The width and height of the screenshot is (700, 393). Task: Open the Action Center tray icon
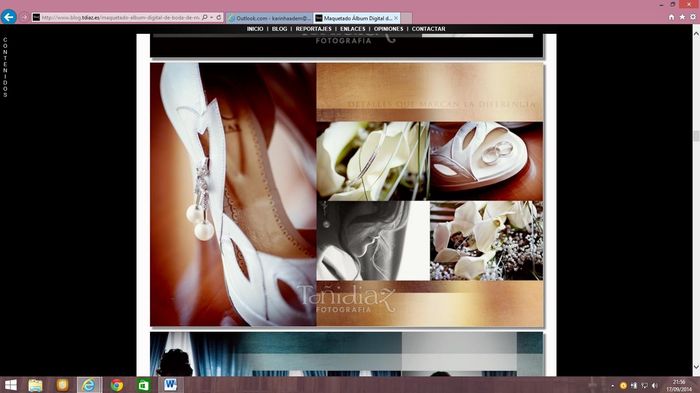pyautogui.click(x=644, y=386)
